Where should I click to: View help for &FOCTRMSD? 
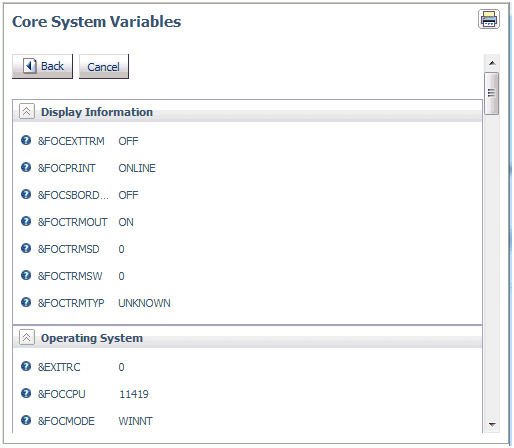(x=26, y=248)
